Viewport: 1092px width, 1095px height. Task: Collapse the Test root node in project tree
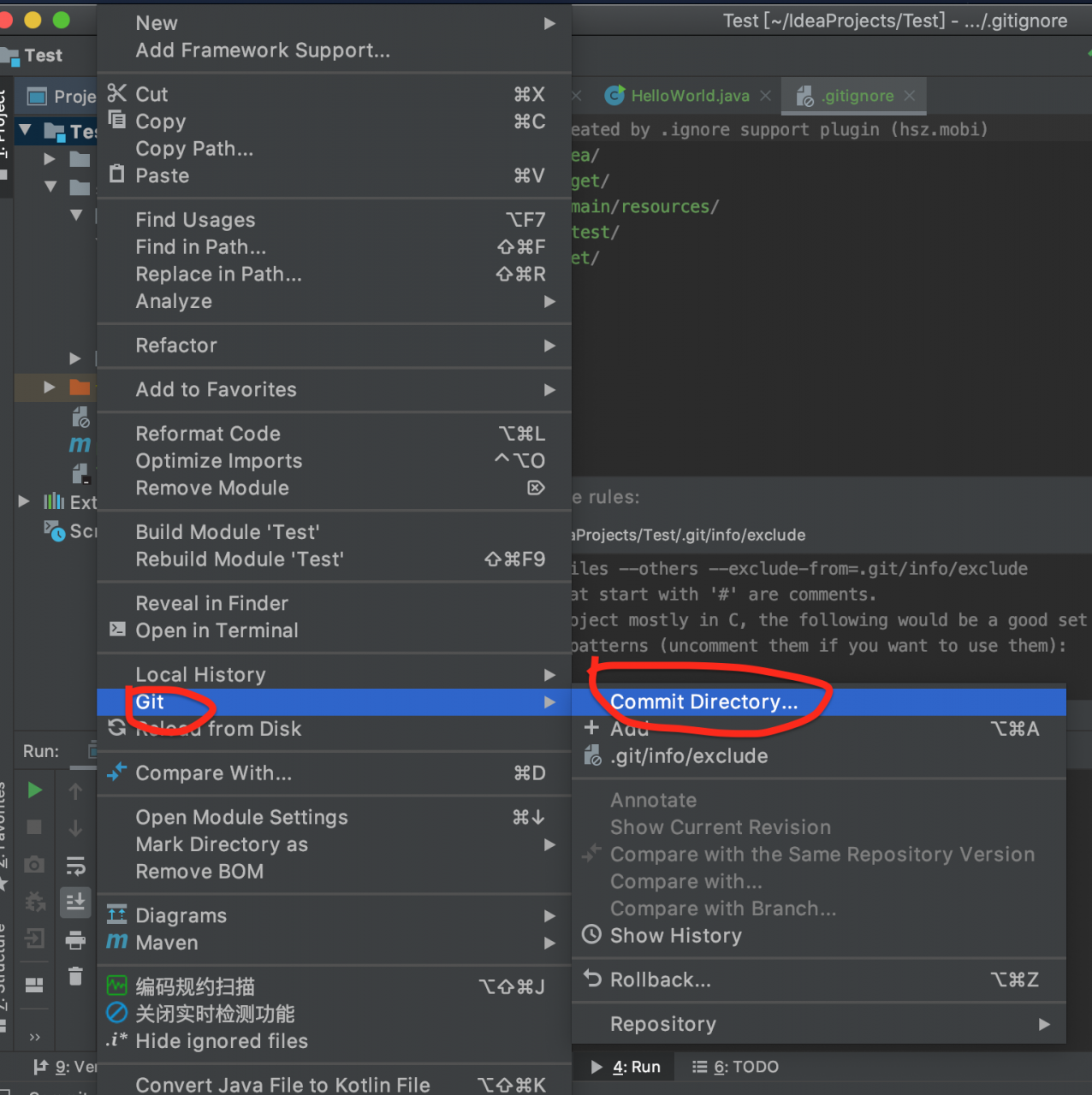coord(26,131)
